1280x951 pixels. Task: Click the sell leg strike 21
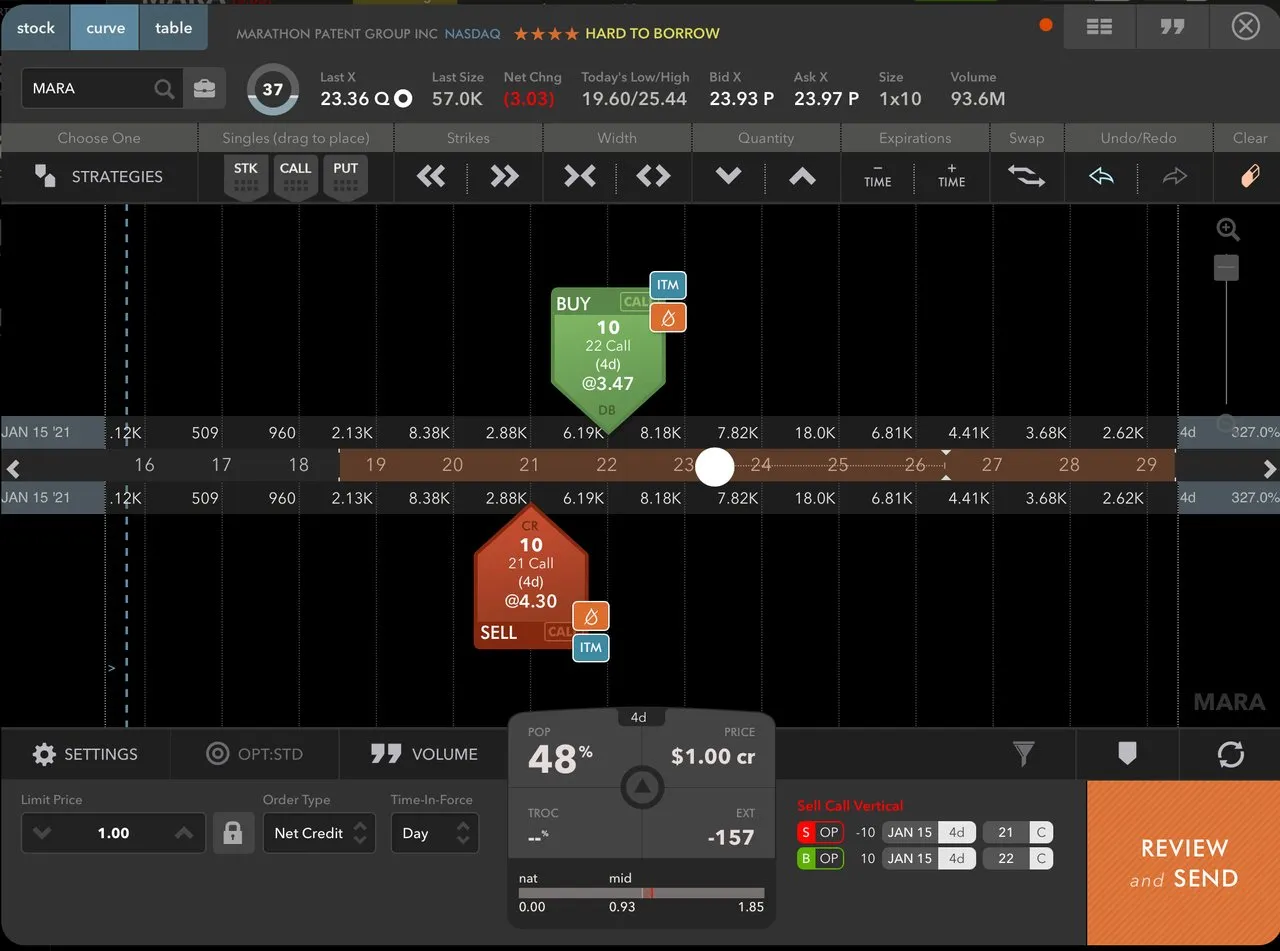click(x=1006, y=832)
